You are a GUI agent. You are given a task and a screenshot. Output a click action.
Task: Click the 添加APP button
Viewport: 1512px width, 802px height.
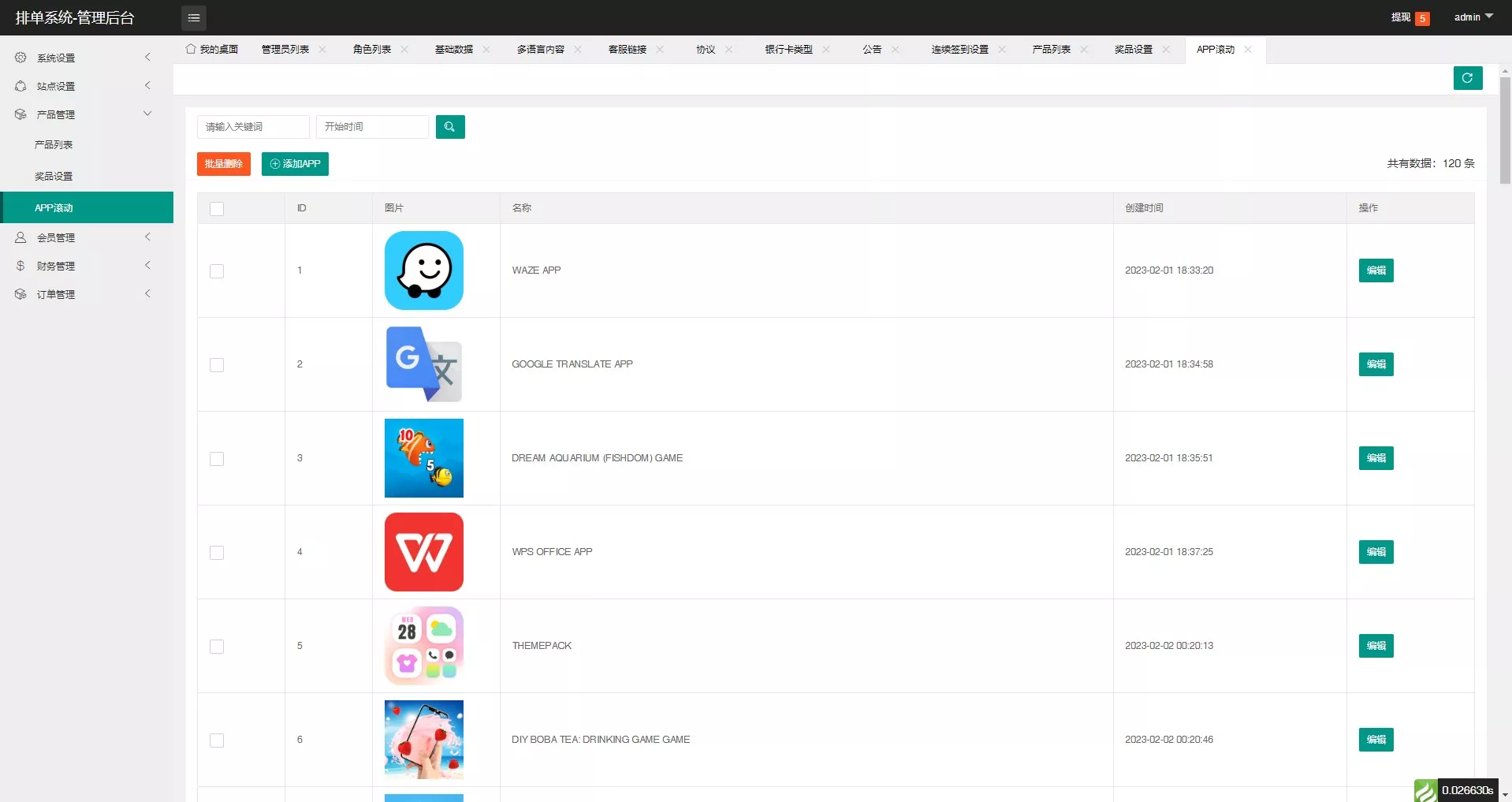coord(295,164)
